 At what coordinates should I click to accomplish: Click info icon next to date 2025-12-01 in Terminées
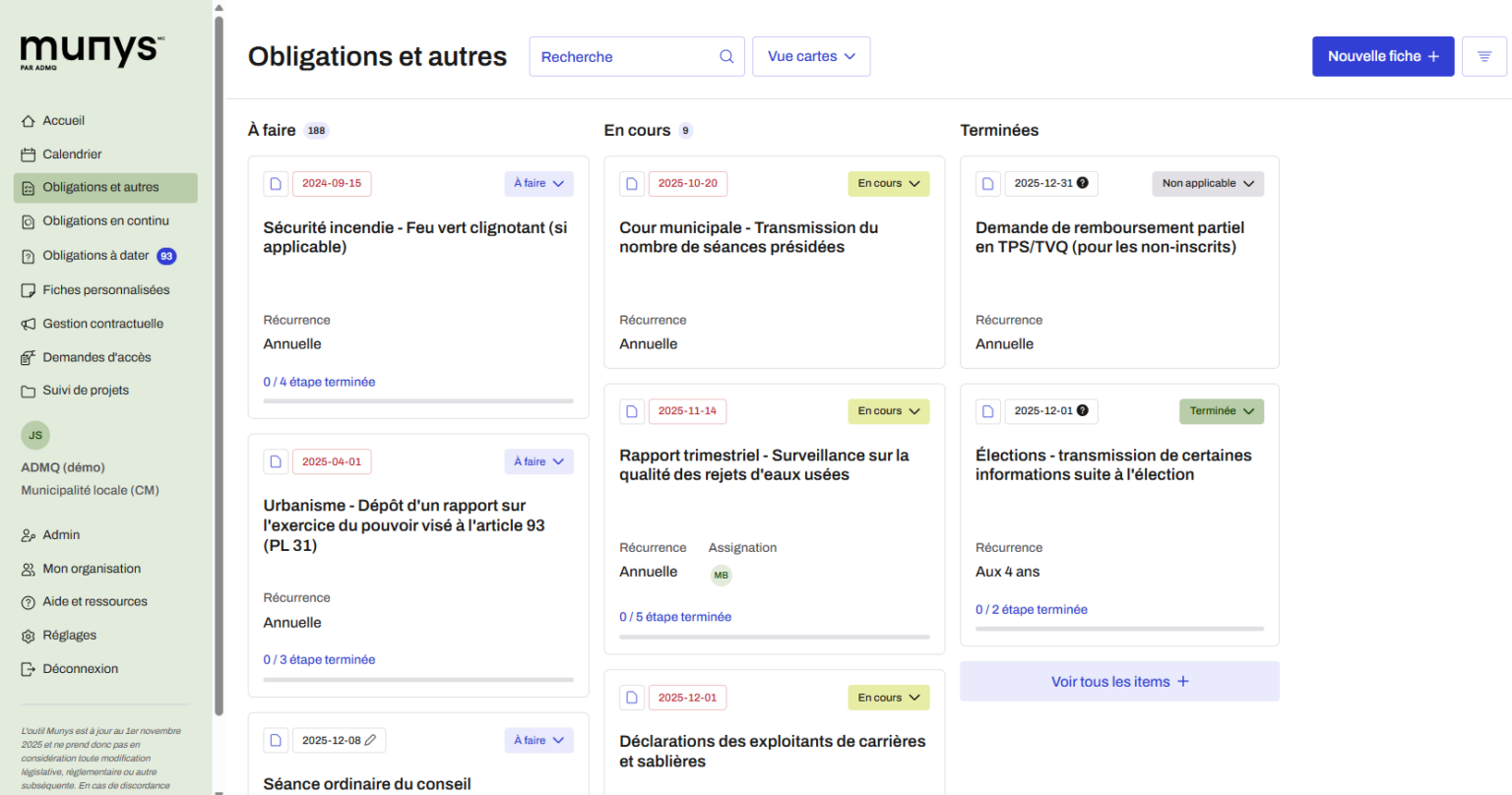coord(1083,410)
